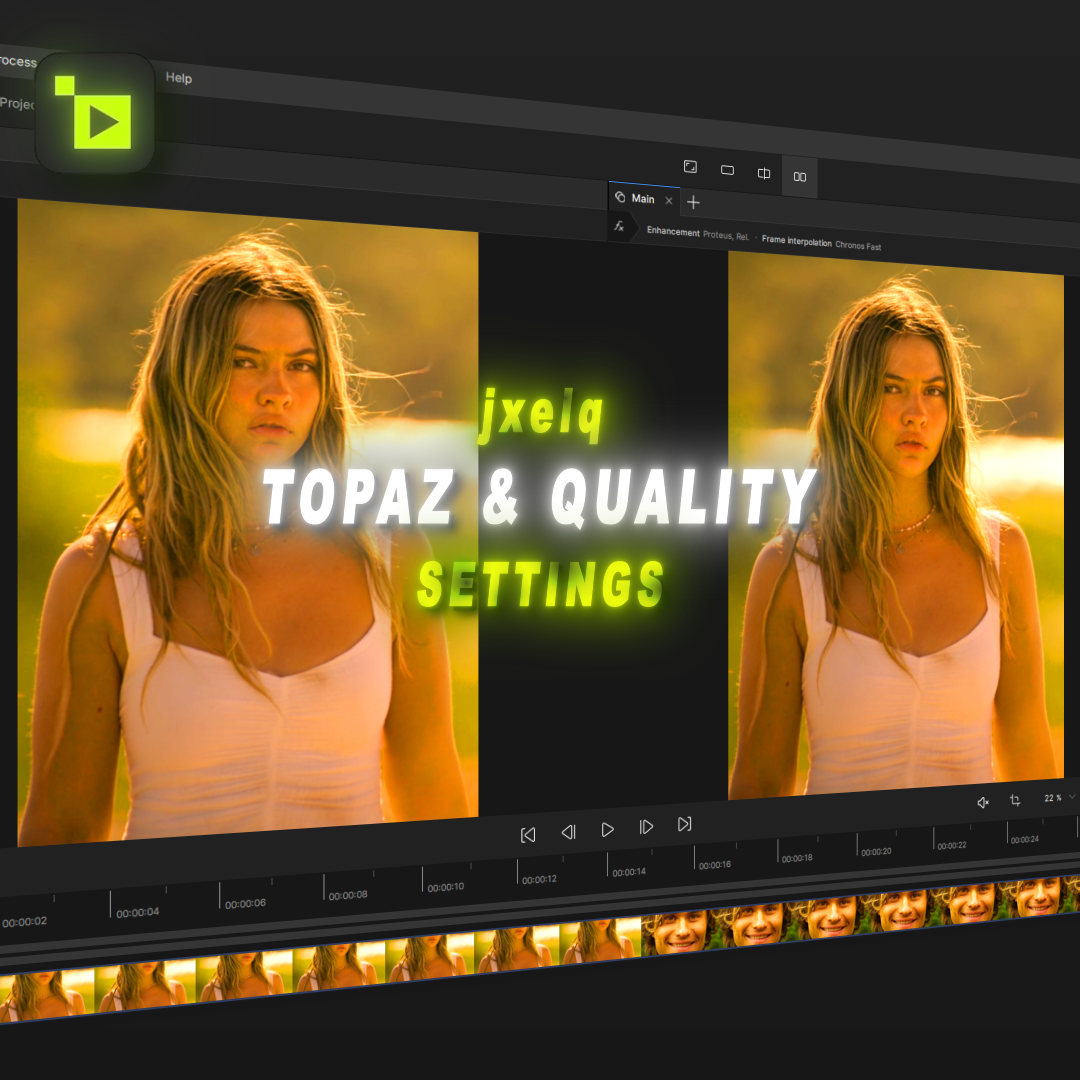Click the Frame interpolation Chronos Fast label

[821, 244]
